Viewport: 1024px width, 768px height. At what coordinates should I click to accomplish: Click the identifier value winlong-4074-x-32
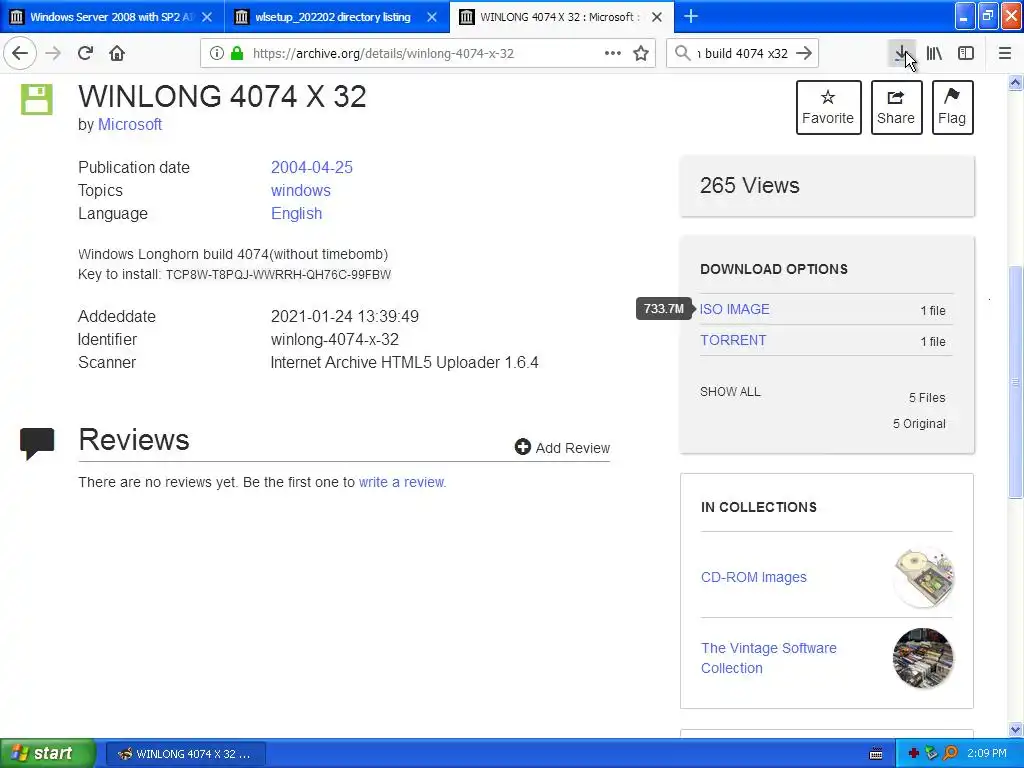pos(334,340)
